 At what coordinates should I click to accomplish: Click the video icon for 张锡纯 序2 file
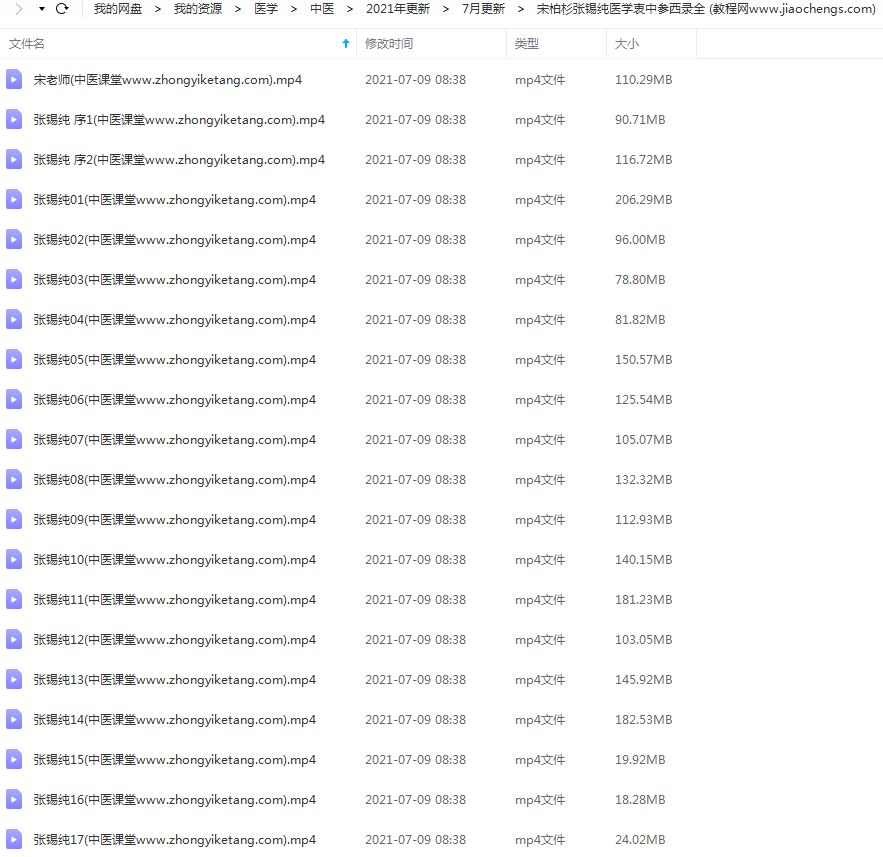pyautogui.click(x=14, y=159)
